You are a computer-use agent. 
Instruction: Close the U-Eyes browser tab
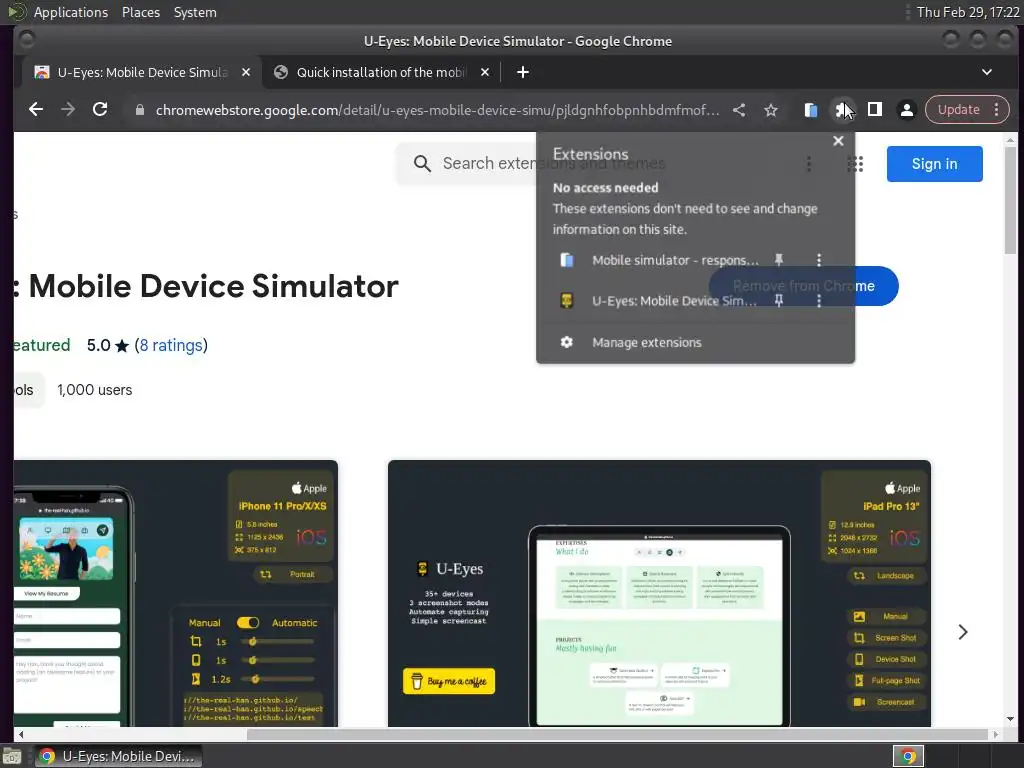click(x=246, y=72)
